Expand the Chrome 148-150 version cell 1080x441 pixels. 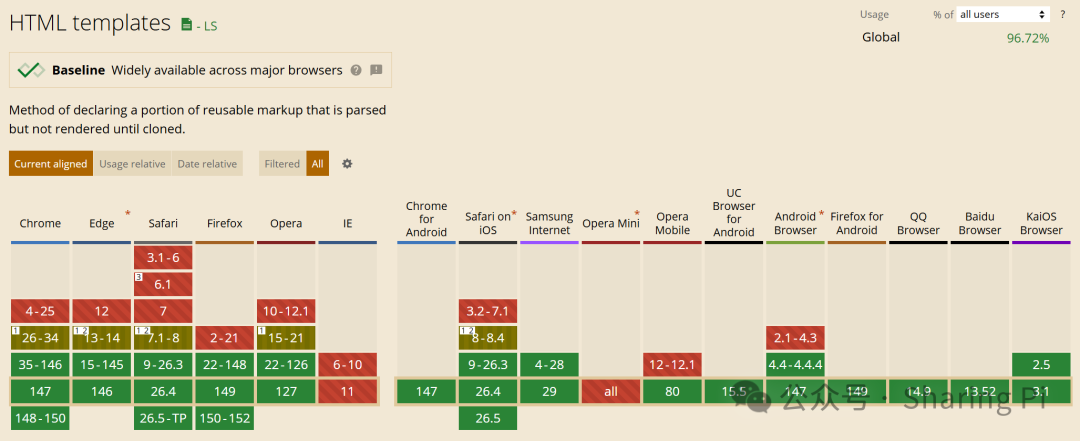click(40, 418)
